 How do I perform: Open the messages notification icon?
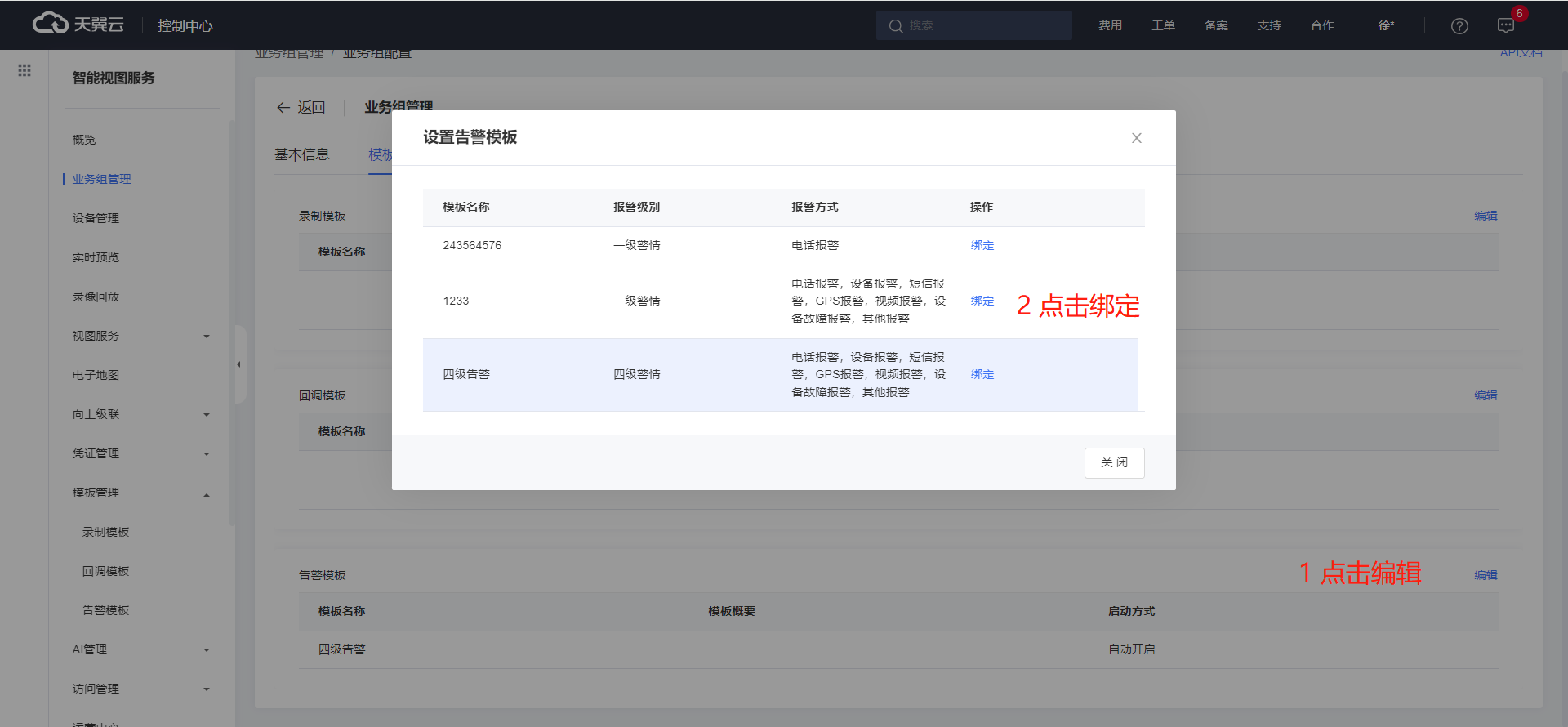[1506, 26]
